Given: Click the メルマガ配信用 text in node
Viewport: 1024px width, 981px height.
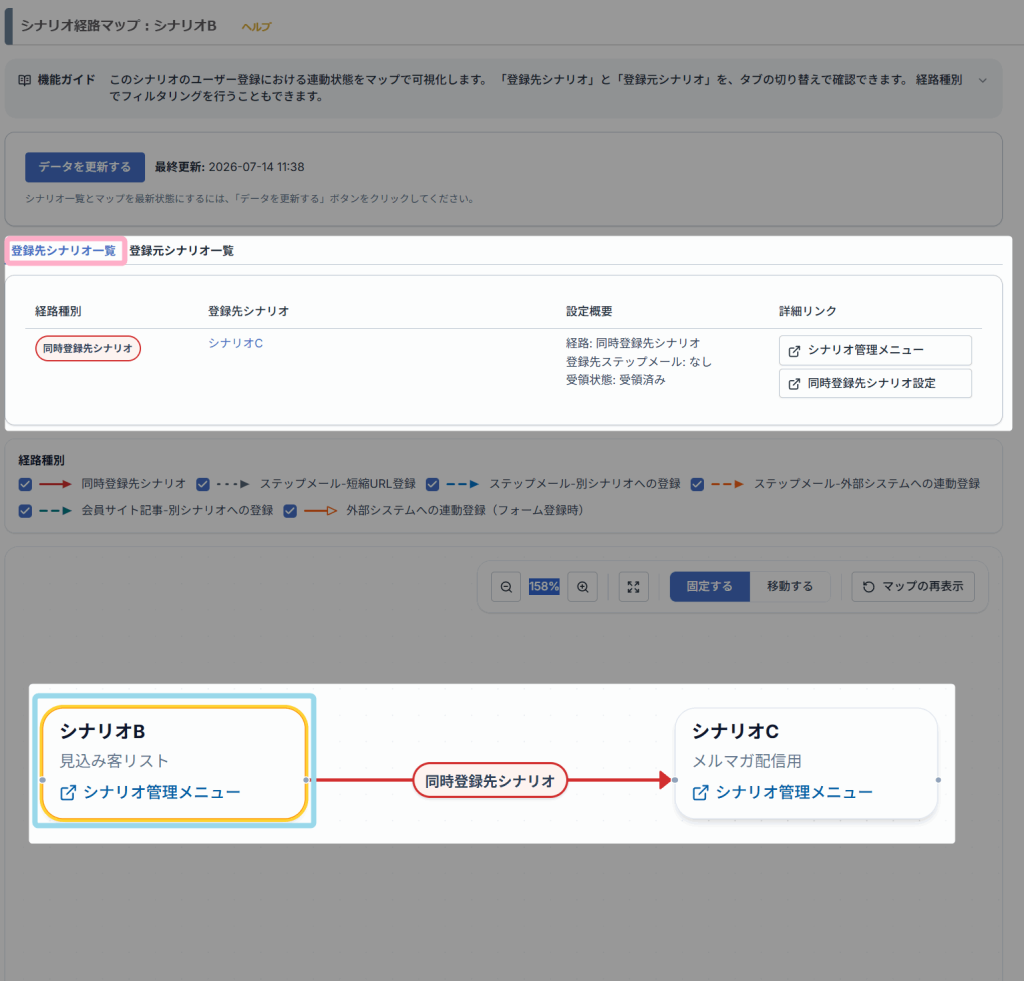Looking at the screenshot, I should pos(747,761).
